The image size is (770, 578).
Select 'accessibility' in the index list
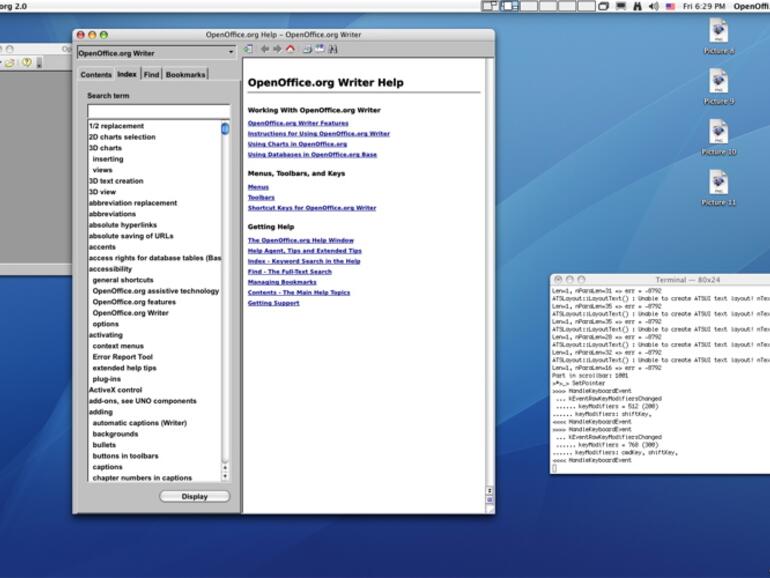click(110, 269)
